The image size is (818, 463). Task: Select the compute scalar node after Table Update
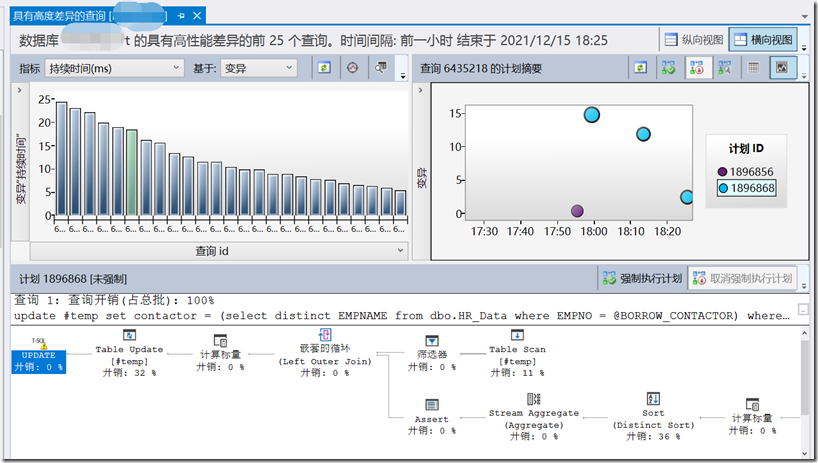(x=220, y=353)
